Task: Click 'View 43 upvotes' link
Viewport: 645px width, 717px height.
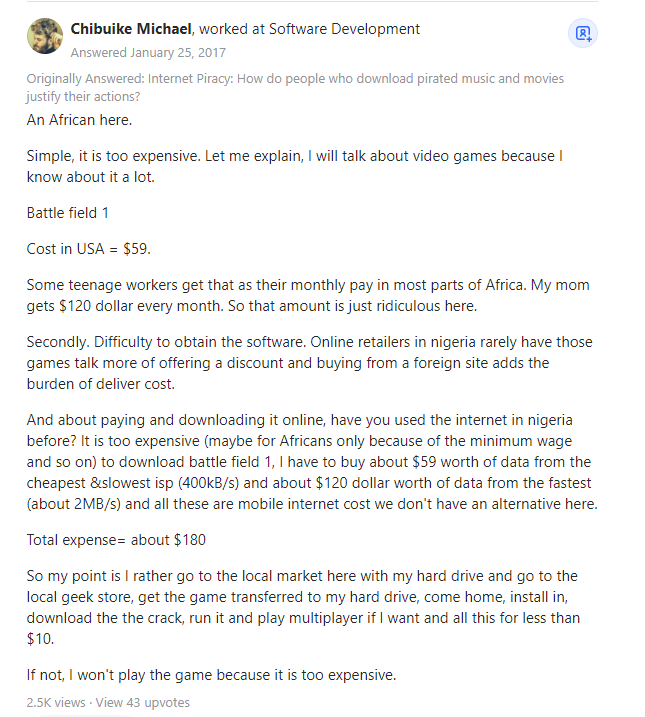Action: [x=142, y=702]
